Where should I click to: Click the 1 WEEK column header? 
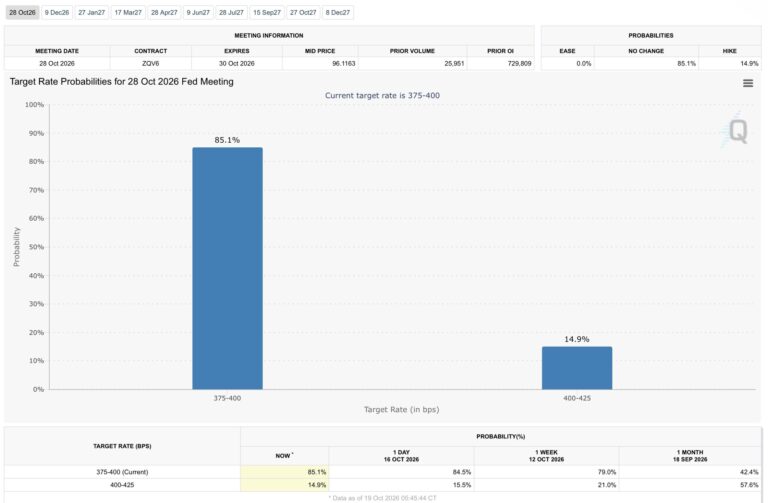tap(547, 455)
